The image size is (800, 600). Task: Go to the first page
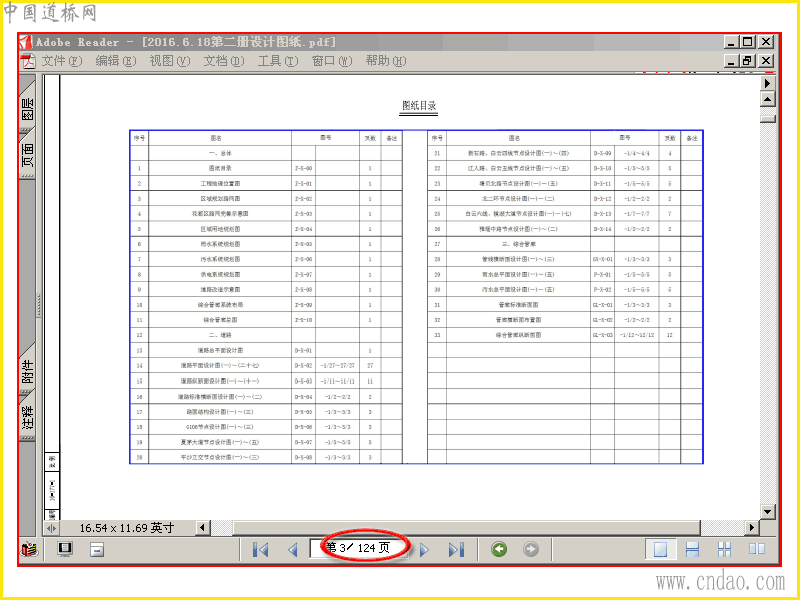(x=261, y=549)
